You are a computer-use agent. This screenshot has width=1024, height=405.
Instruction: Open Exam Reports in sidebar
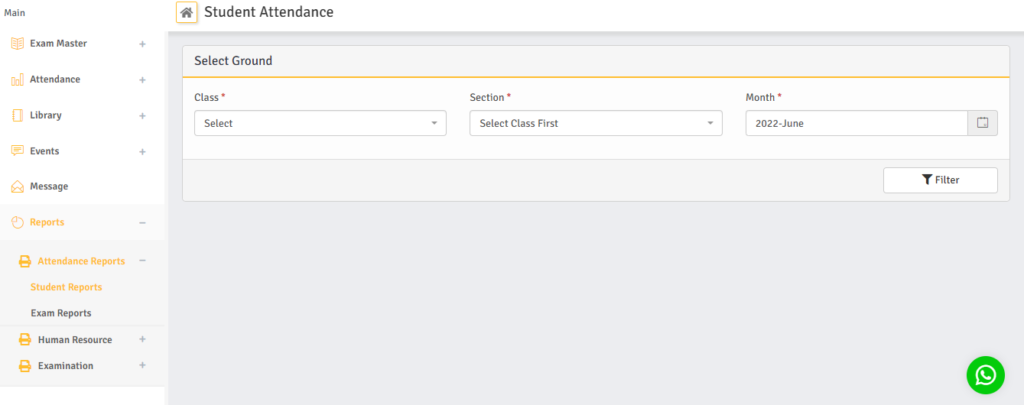61,313
